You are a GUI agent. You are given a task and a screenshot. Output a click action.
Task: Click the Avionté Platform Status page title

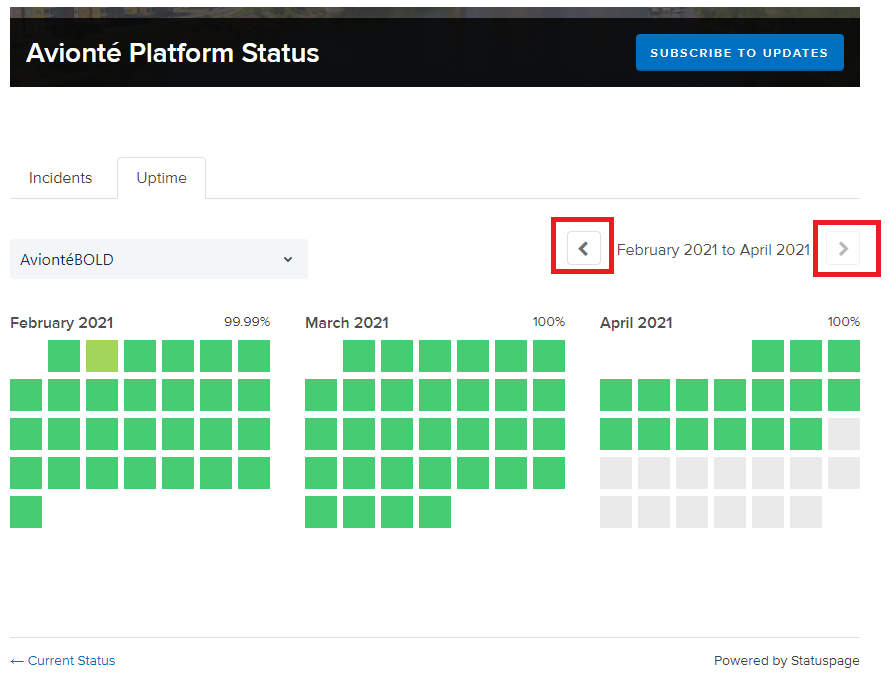[173, 53]
